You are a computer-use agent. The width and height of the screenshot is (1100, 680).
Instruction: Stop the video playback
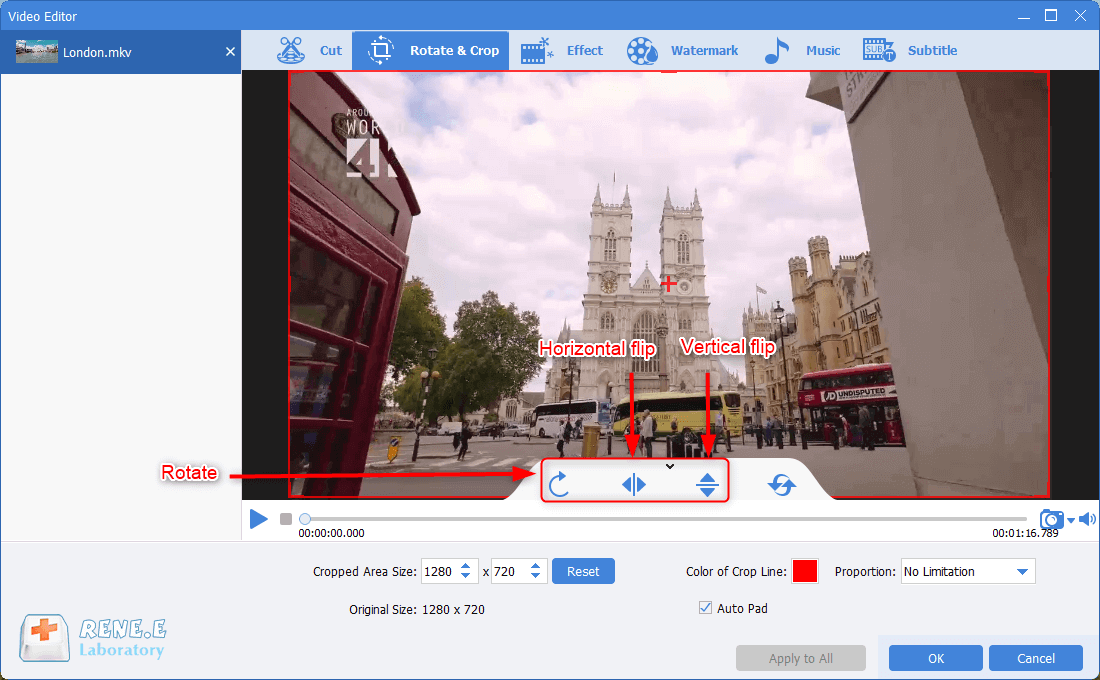click(x=286, y=519)
